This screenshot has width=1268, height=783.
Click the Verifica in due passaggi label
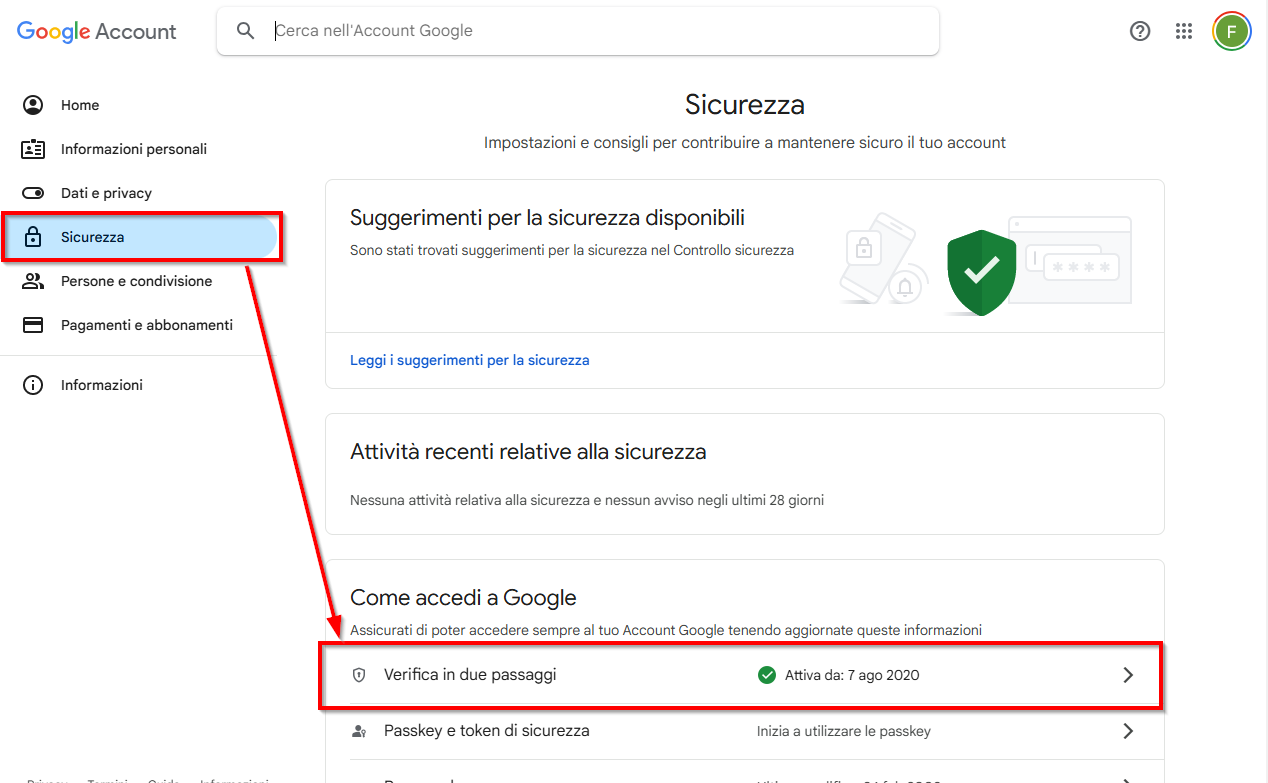470,675
